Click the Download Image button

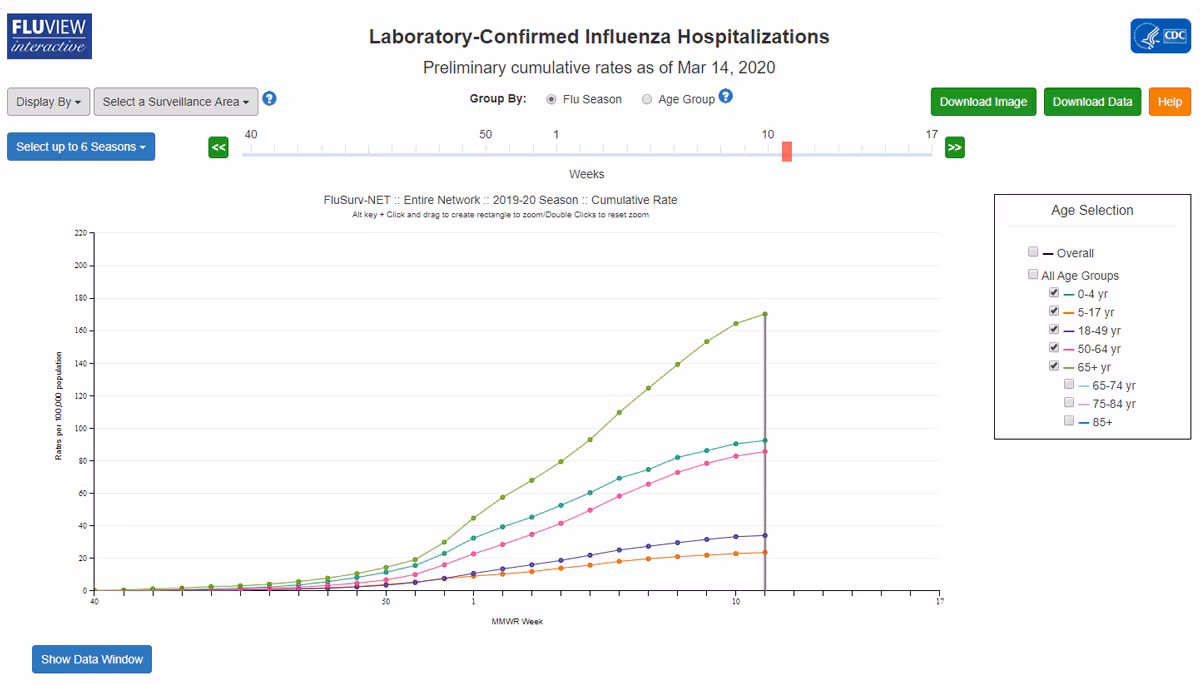point(983,101)
